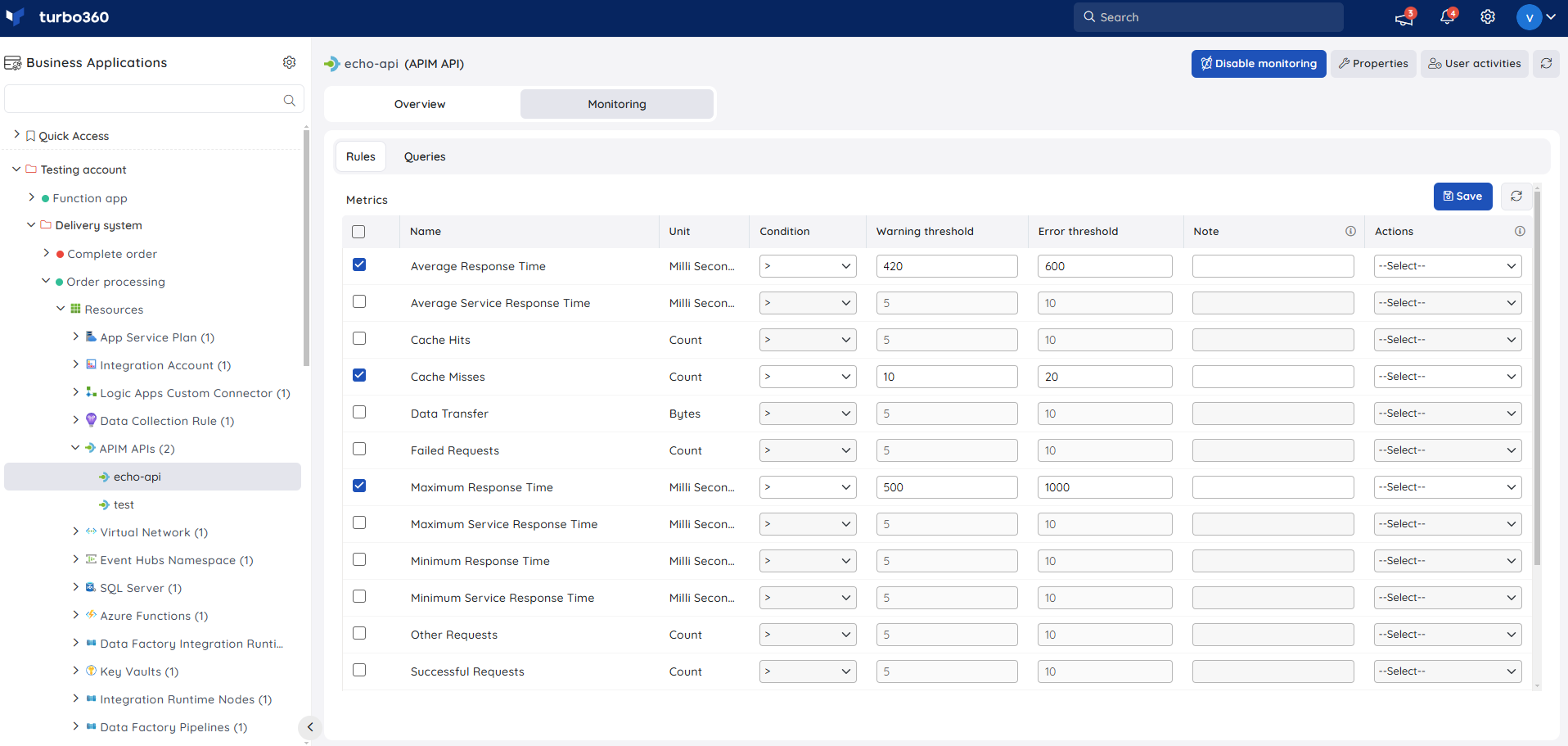Click the Actions column info icon
The width and height of the screenshot is (1568, 746).
pyautogui.click(x=1520, y=232)
